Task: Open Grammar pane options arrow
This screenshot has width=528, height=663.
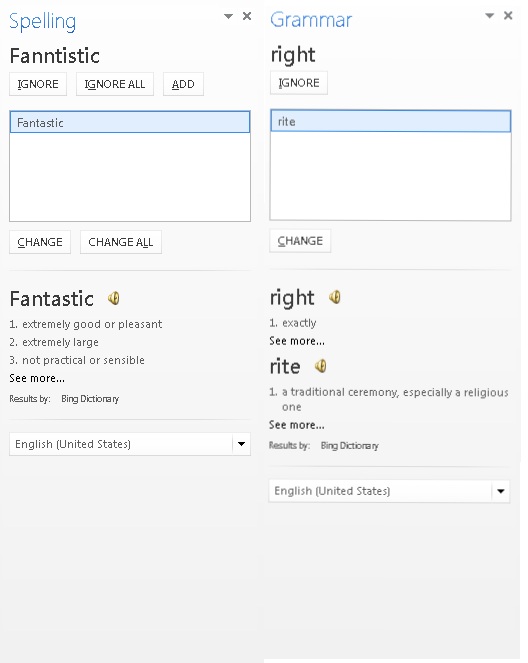Action: (490, 16)
